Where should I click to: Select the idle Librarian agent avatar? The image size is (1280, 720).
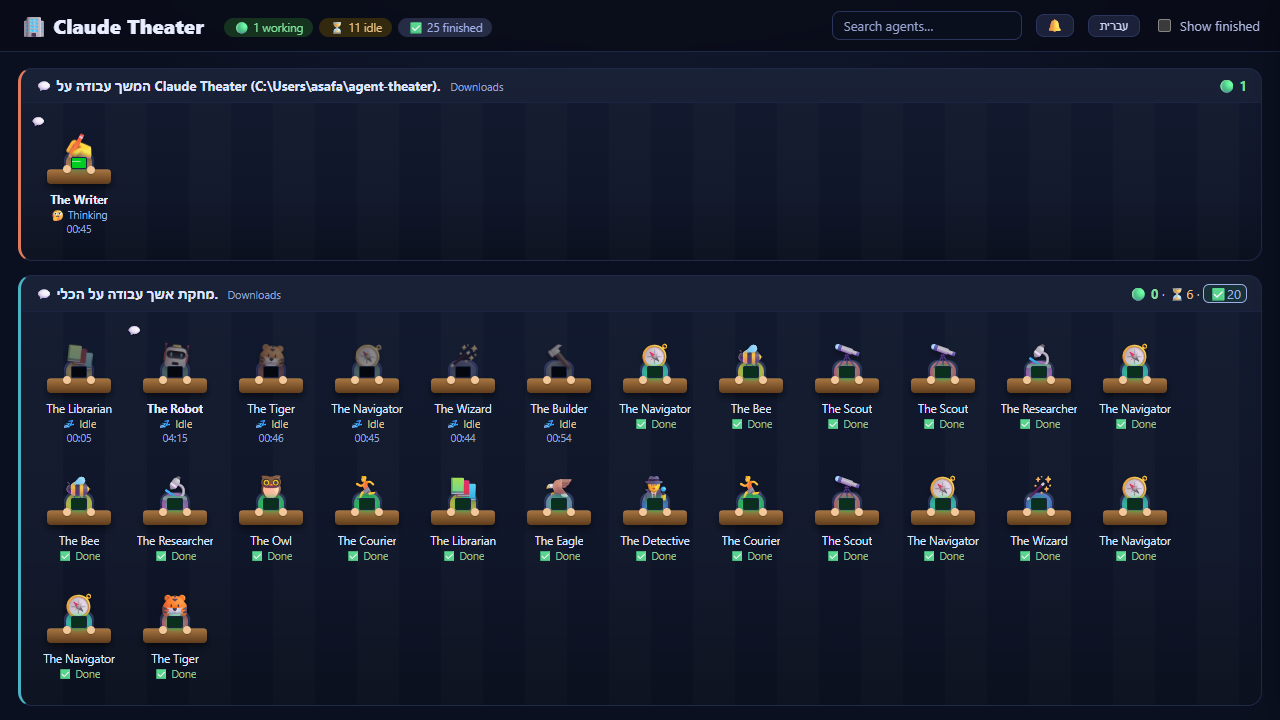pos(79,369)
